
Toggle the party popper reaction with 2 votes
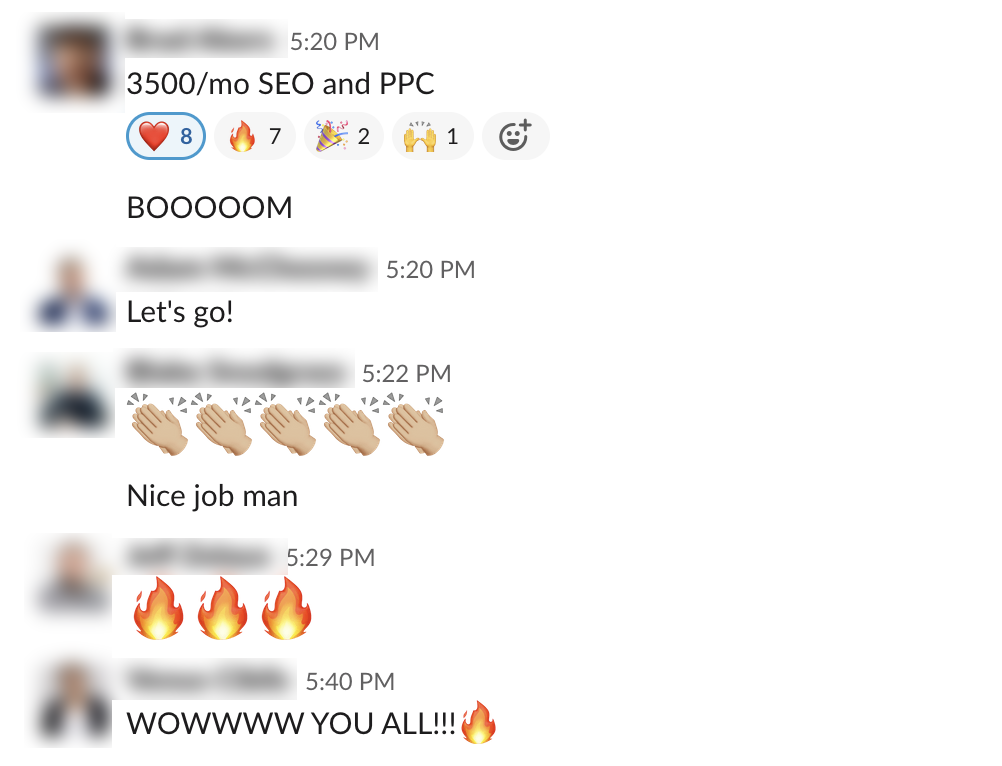(x=344, y=136)
